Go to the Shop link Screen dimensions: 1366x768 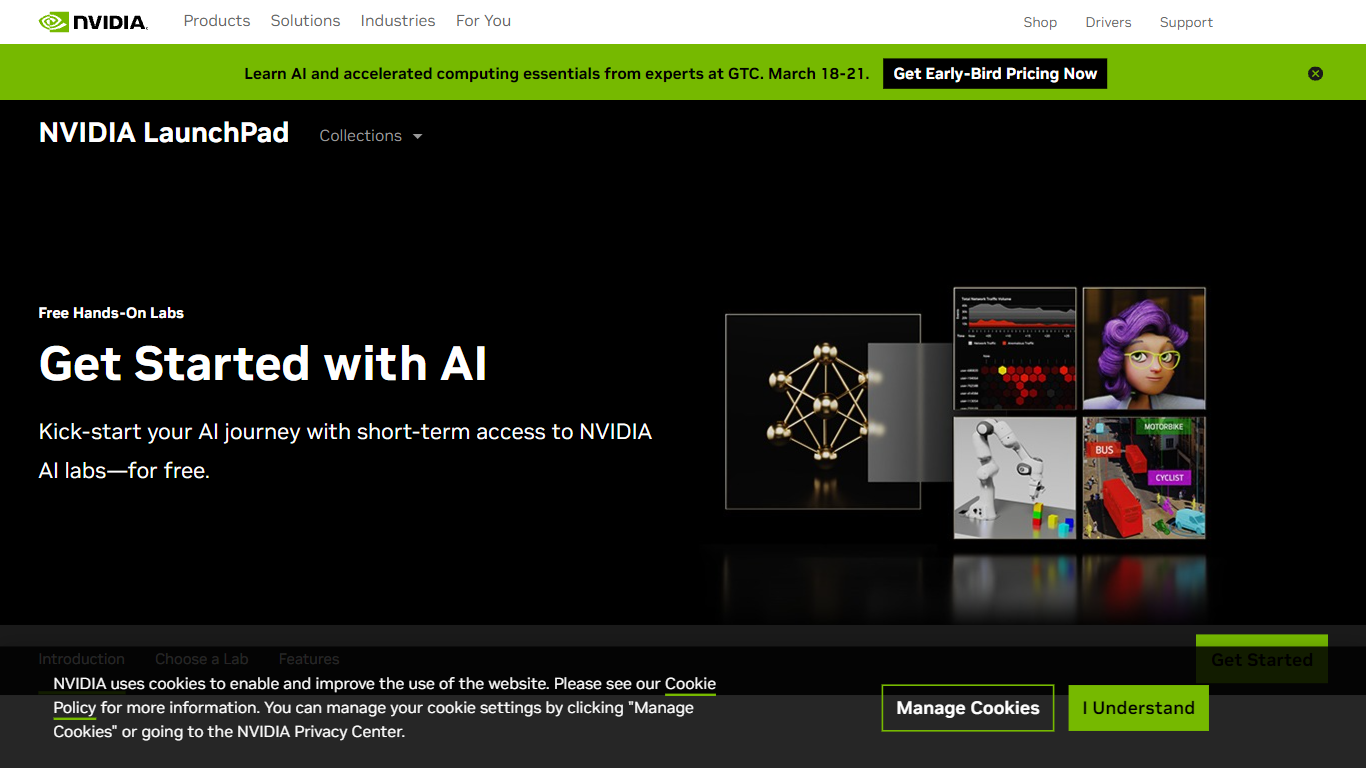point(1040,22)
